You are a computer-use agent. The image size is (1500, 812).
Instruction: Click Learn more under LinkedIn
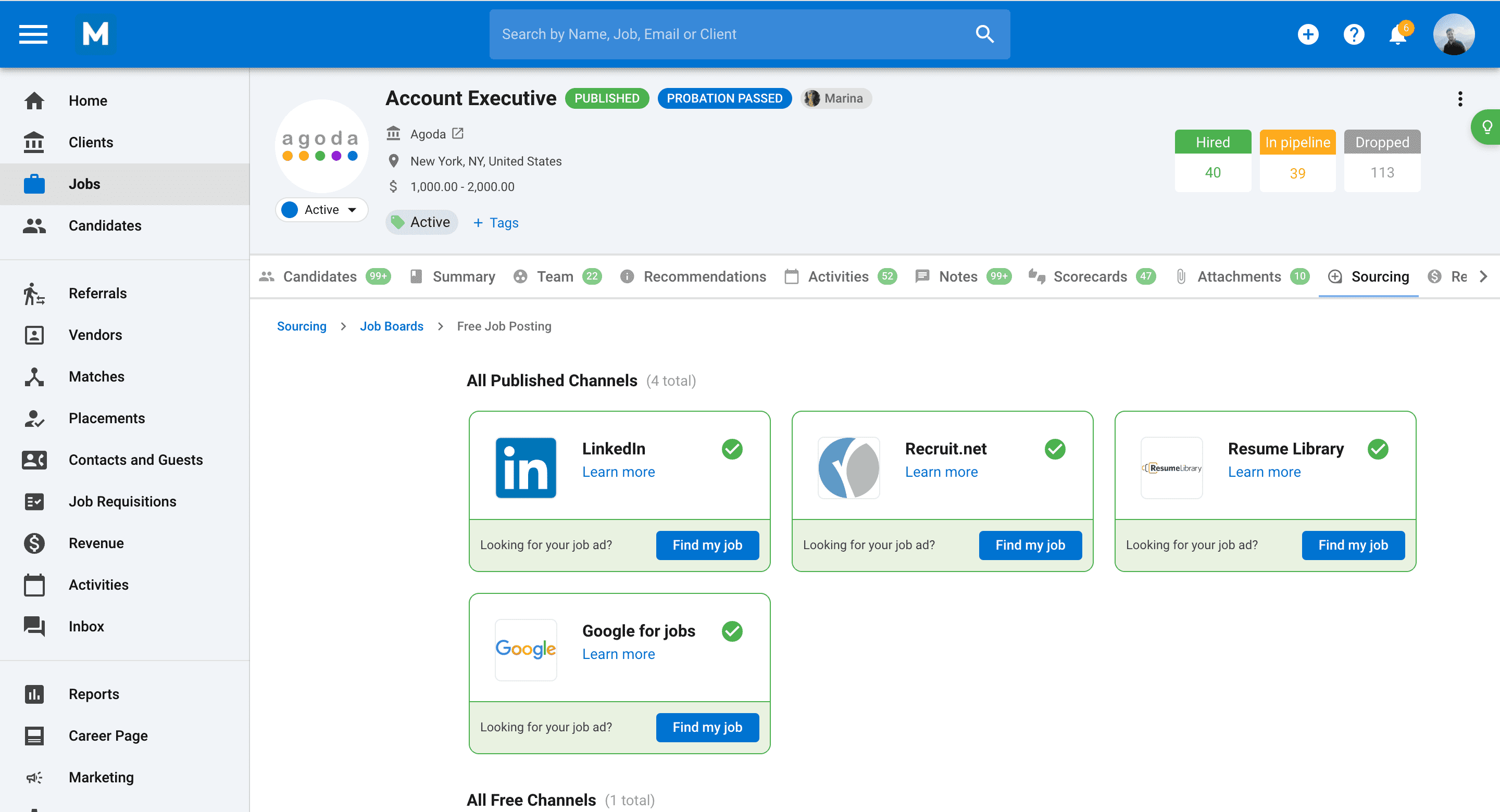[618, 472]
